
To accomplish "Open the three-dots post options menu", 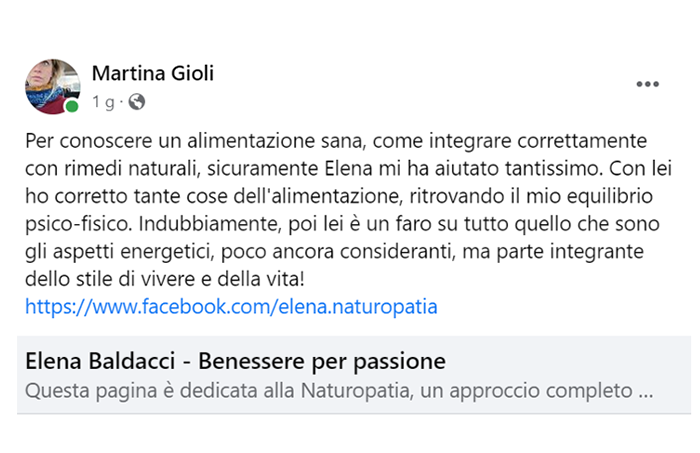I will [647, 84].
